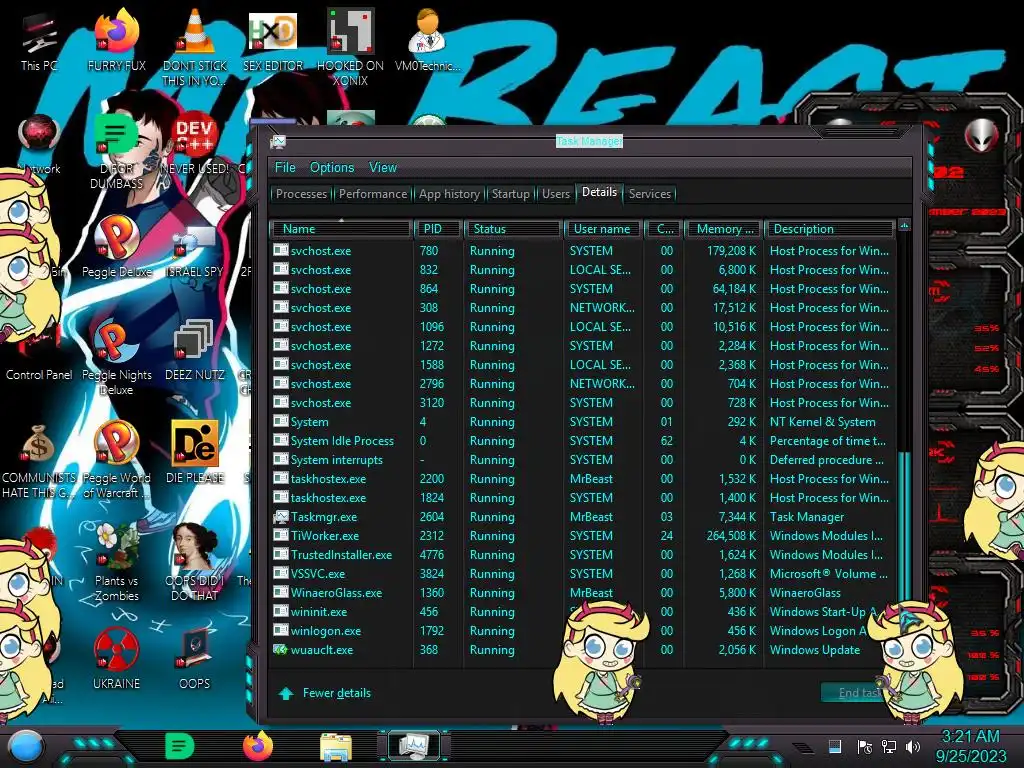1024x768 pixels.
Task: Launch Peggle Nights Deluxe shortcut
Action: coord(116,358)
